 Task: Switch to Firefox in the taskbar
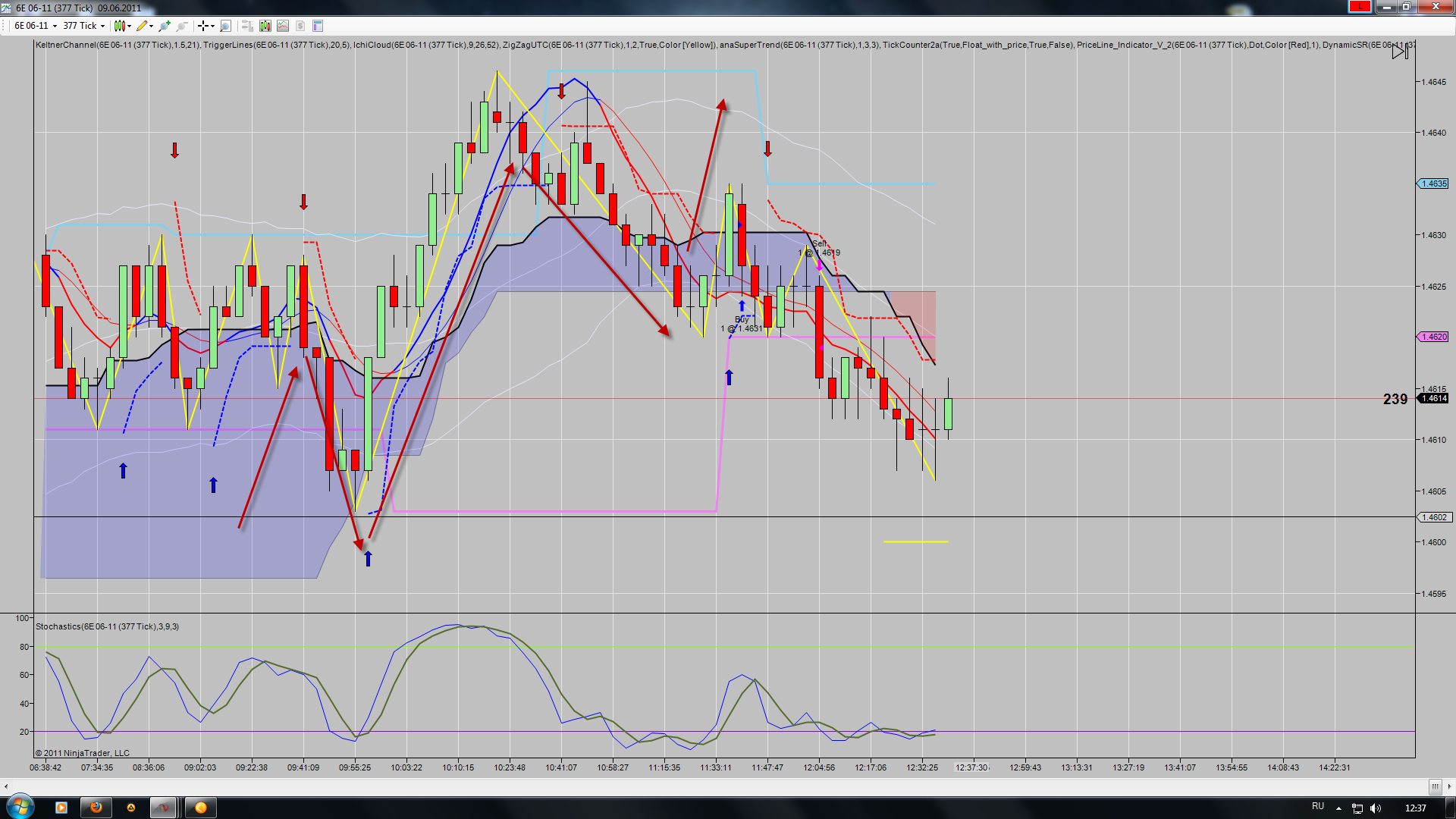pyautogui.click(x=96, y=808)
